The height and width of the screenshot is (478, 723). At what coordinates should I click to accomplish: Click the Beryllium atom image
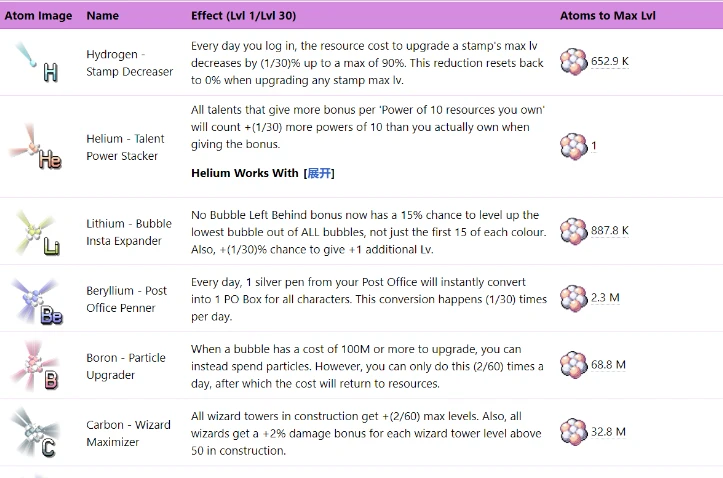[37, 300]
